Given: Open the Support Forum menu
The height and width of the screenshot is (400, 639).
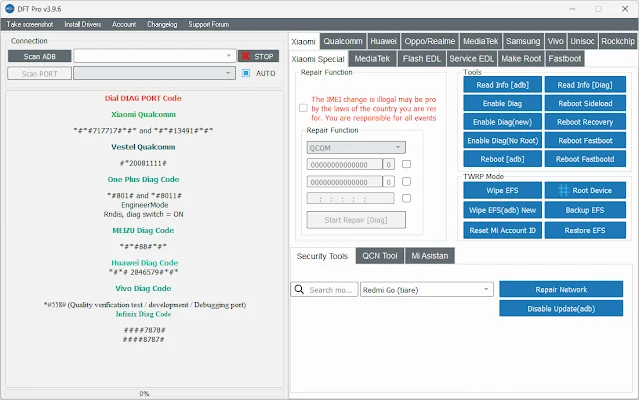Looking at the screenshot, I should point(209,24).
